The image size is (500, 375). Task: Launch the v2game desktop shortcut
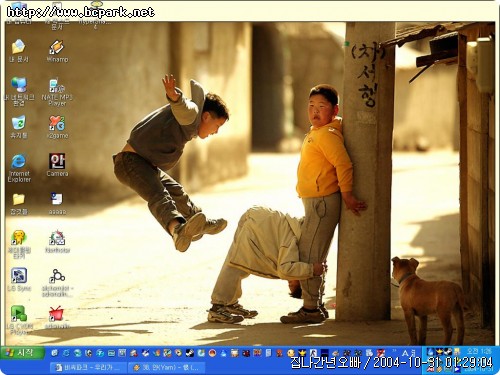coord(57,127)
